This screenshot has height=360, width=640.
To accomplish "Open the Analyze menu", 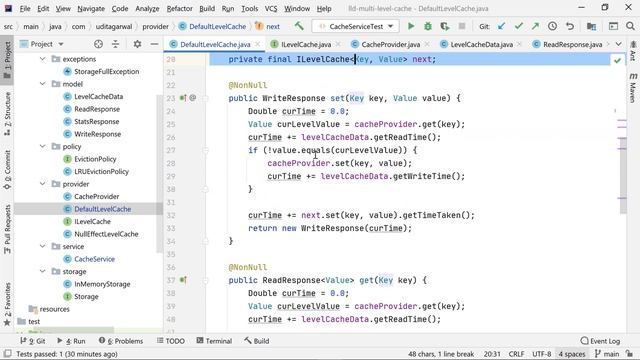I will 147,8.
